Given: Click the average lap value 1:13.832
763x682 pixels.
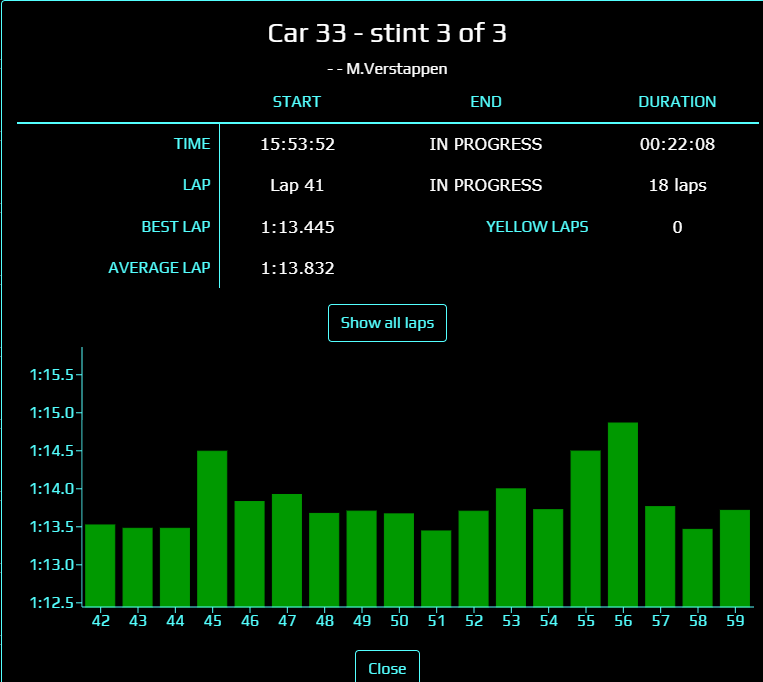Looking at the screenshot, I should [x=297, y=268].
